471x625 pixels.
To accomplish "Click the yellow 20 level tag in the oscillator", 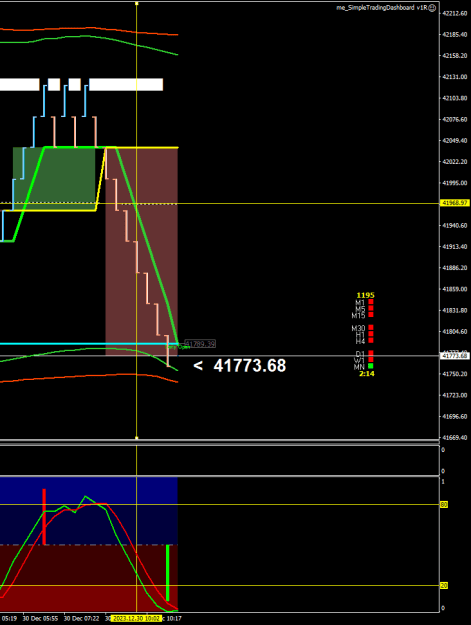I will click(x=444, y=586).
